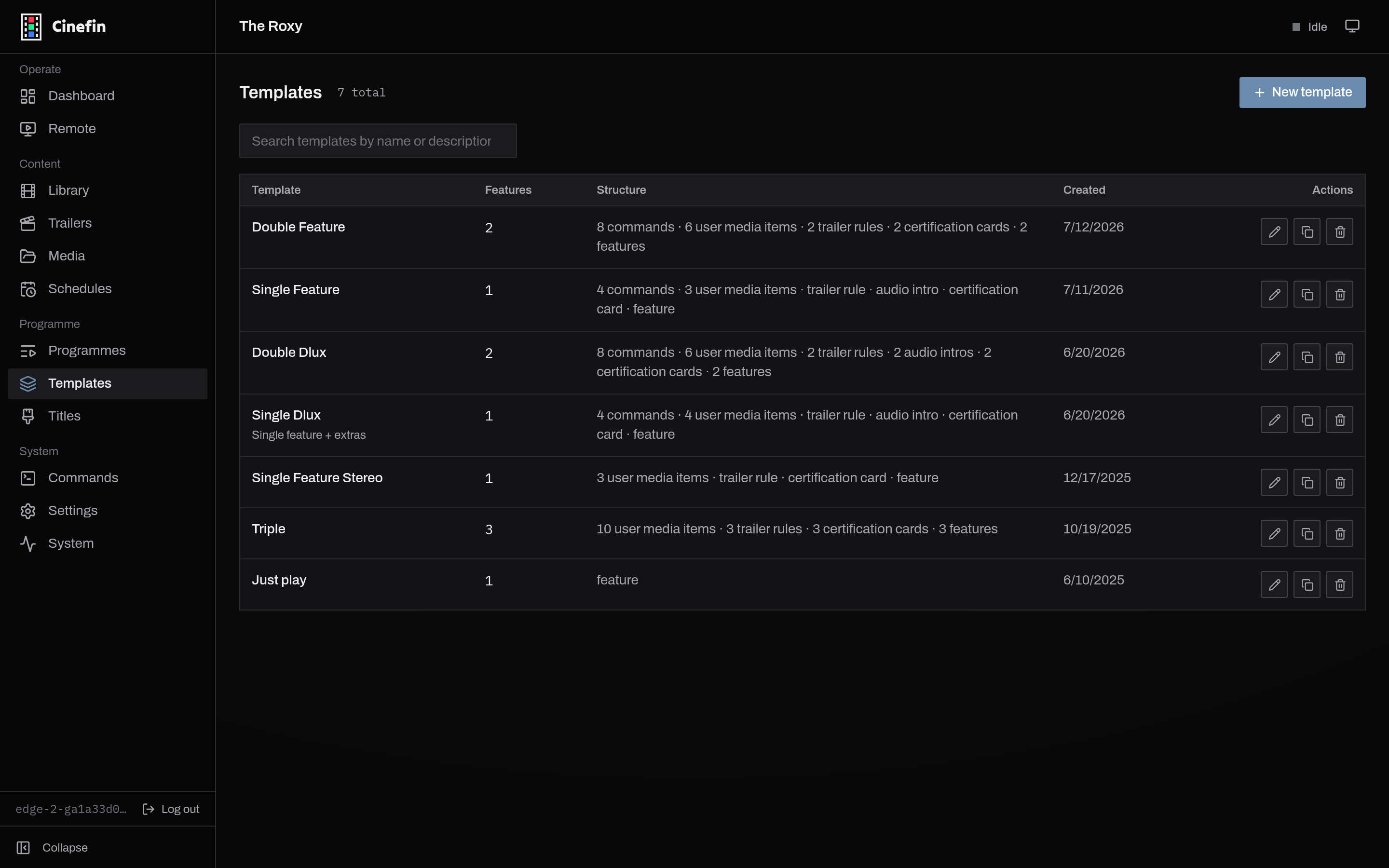
Task: Open the Media section
Action: coord(108,256)
